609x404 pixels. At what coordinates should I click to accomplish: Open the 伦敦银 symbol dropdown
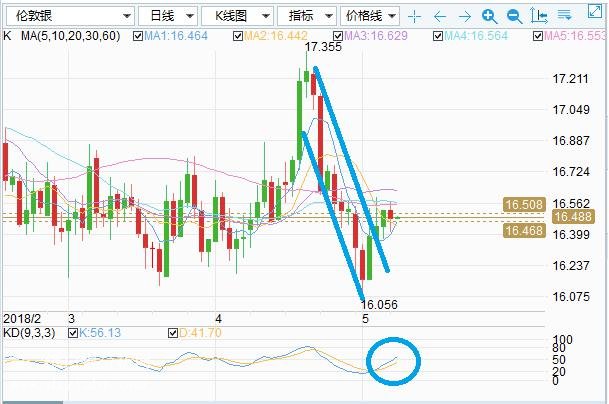[x=70, y=16]
